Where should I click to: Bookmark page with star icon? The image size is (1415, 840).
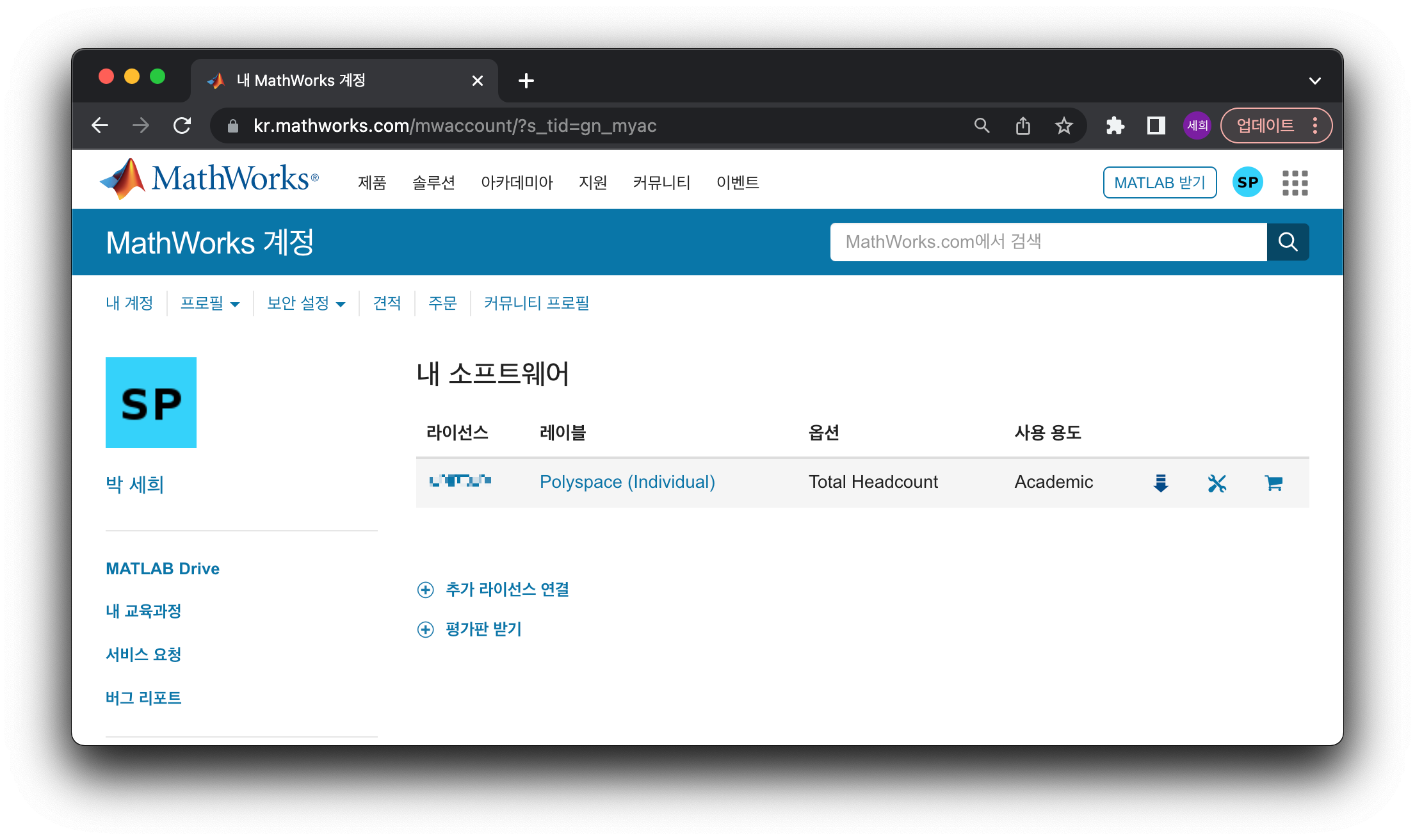1063,125
